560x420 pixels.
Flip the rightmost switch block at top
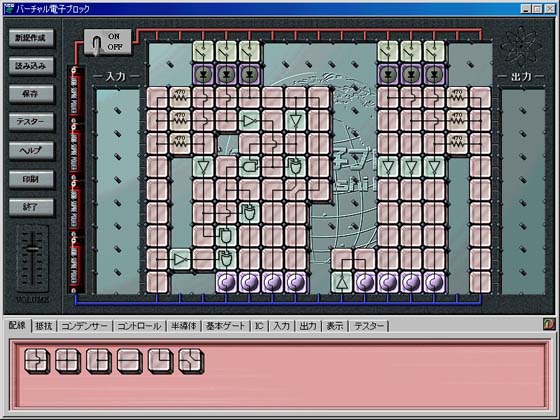pos(434,52)
